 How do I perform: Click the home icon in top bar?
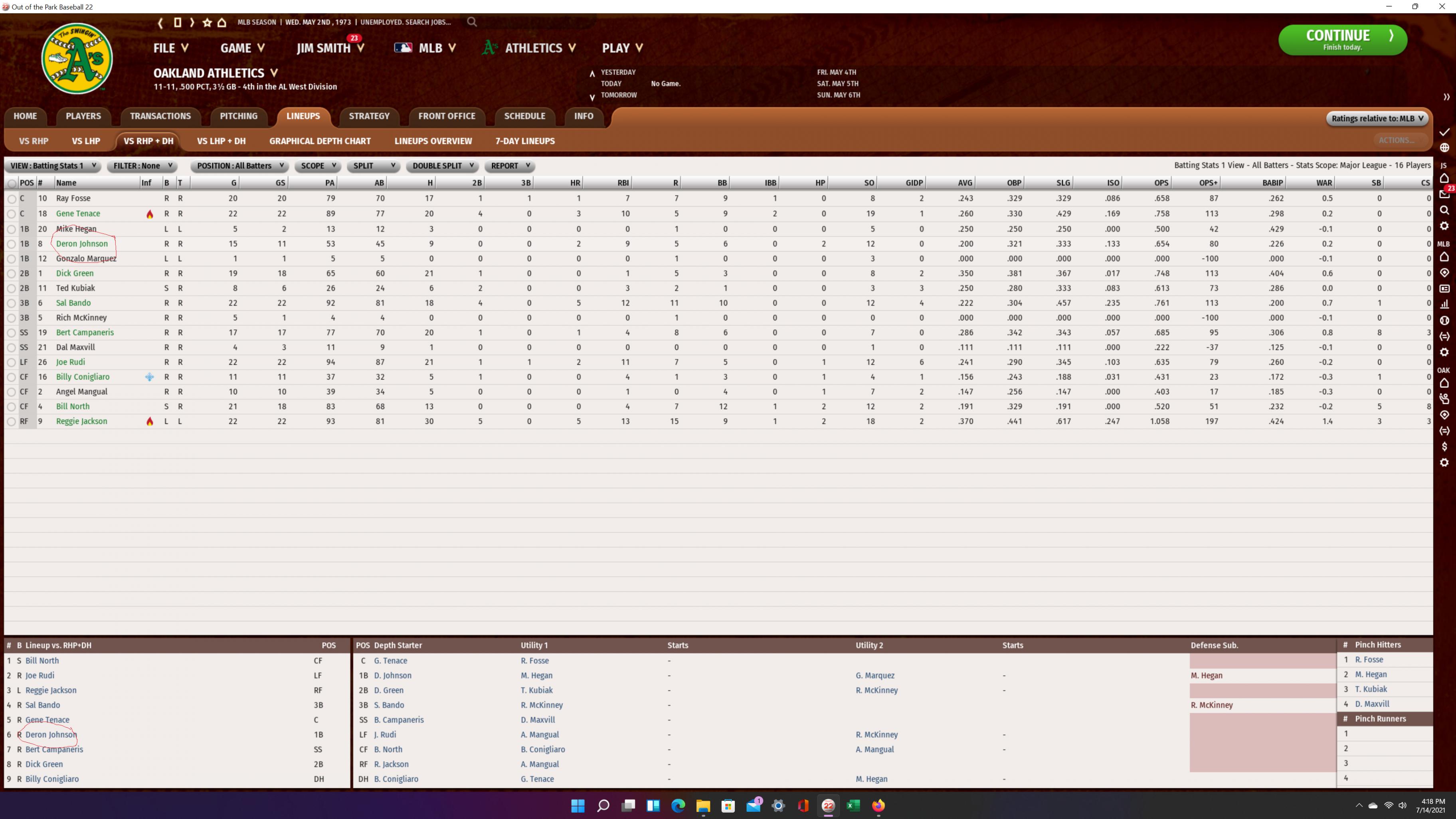(222, 22)
